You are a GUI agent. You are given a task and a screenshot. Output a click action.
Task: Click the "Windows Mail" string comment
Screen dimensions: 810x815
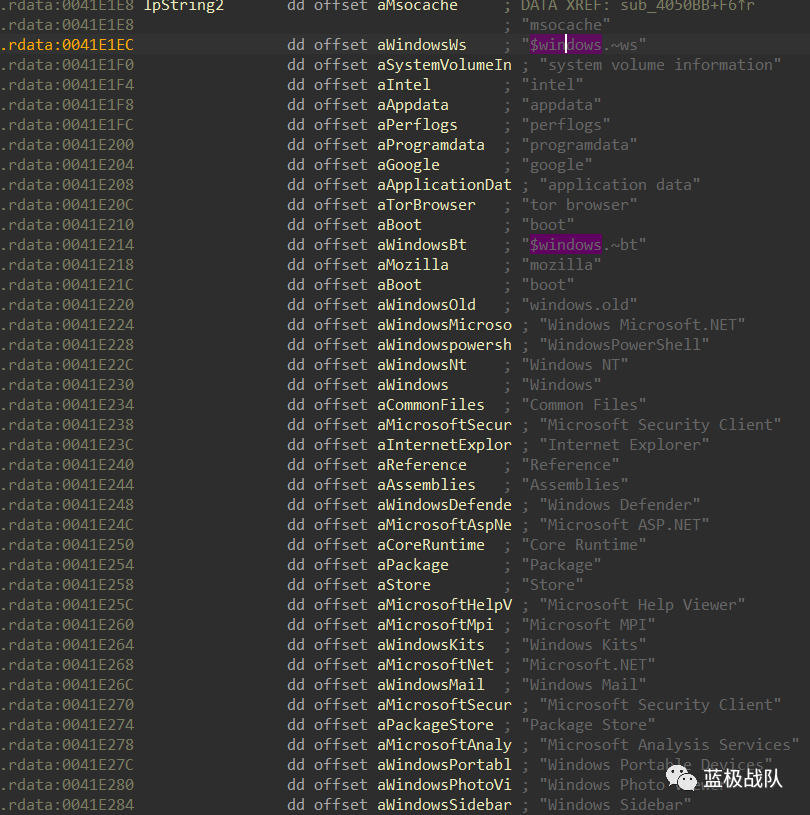click(583, 685)
